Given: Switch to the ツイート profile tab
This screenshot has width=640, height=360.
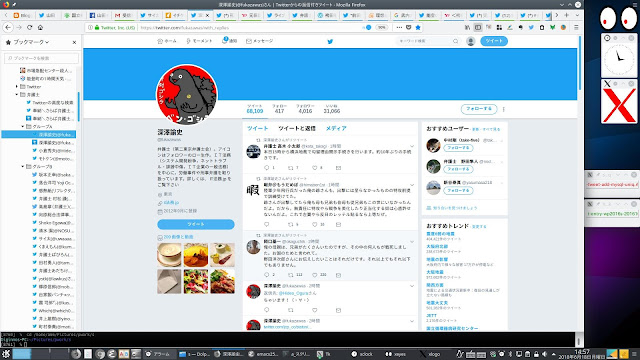Looking at the screenshot, I should (258, 129).
